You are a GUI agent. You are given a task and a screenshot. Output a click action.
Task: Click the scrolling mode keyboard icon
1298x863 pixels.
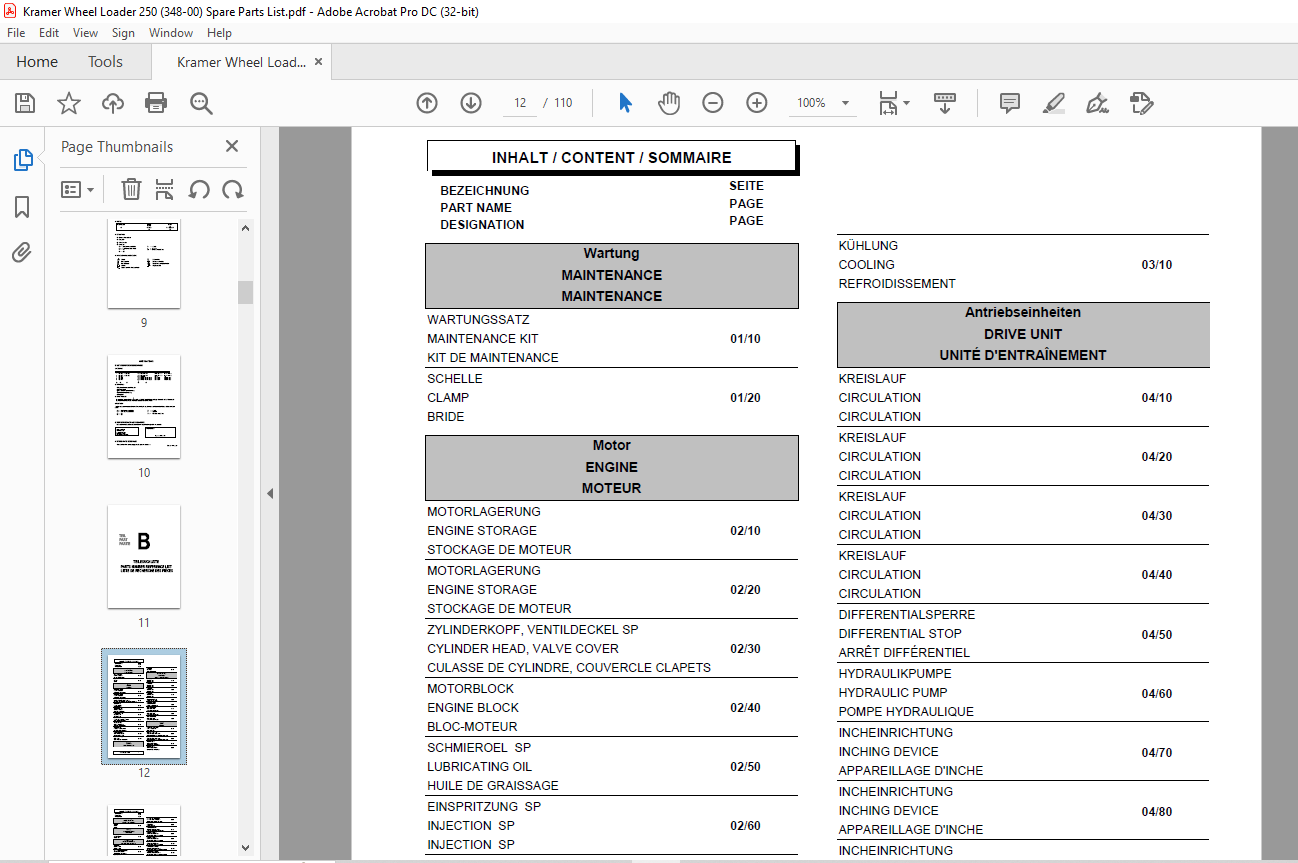(945, 103)
